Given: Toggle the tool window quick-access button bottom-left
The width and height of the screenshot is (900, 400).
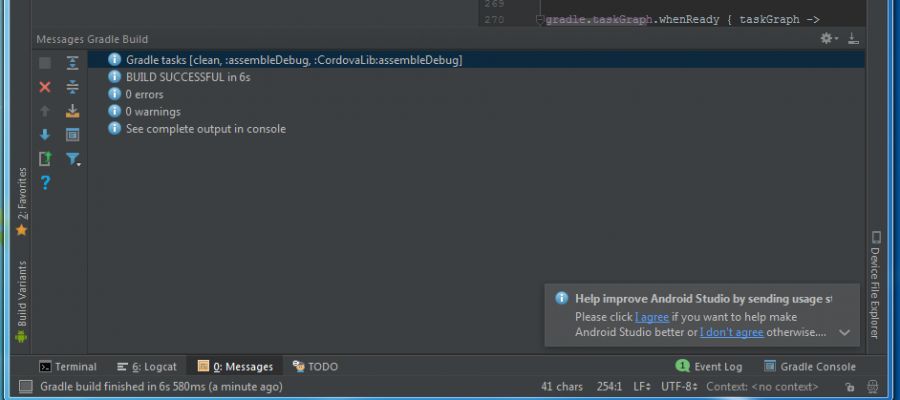Looking at the screenshot, I should 25,387.
